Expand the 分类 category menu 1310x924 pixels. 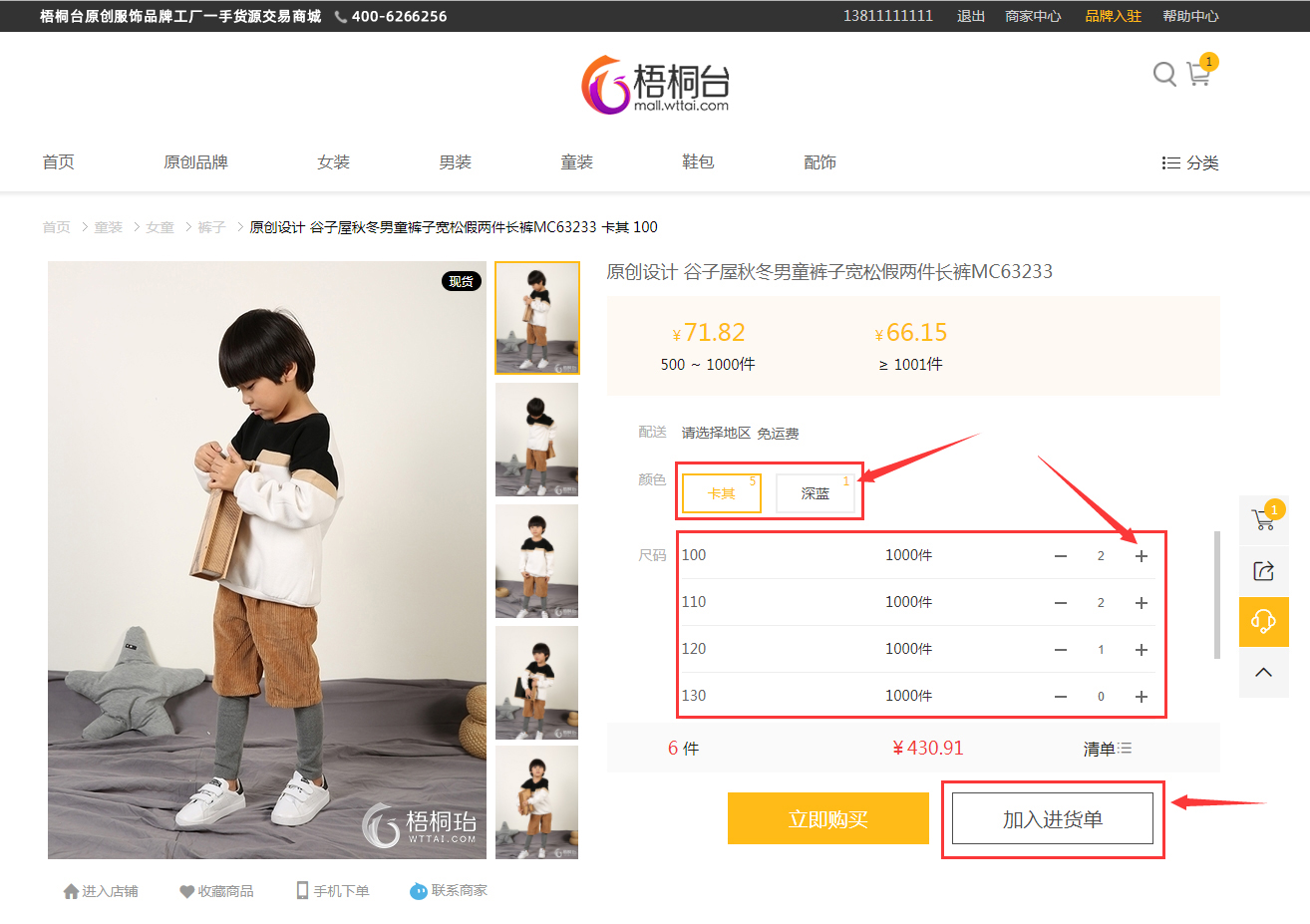pyautogui.click(x=1190, y=162)
